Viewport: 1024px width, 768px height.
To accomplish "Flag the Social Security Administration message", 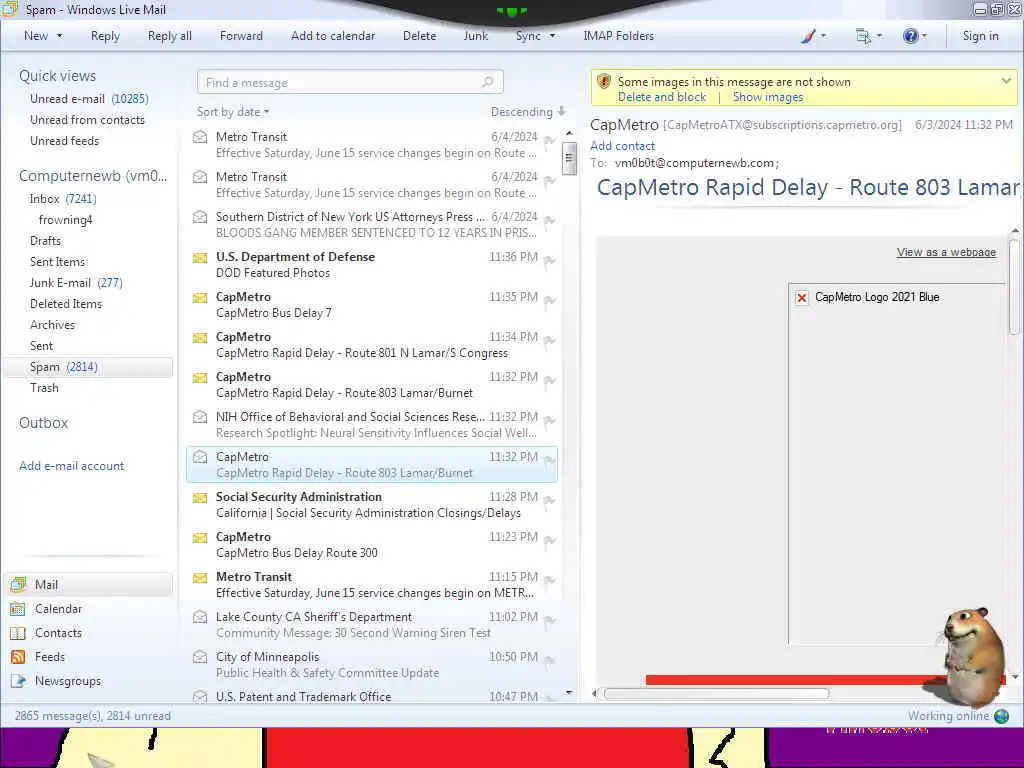I will pyautogui.click(x=549, y=500).
